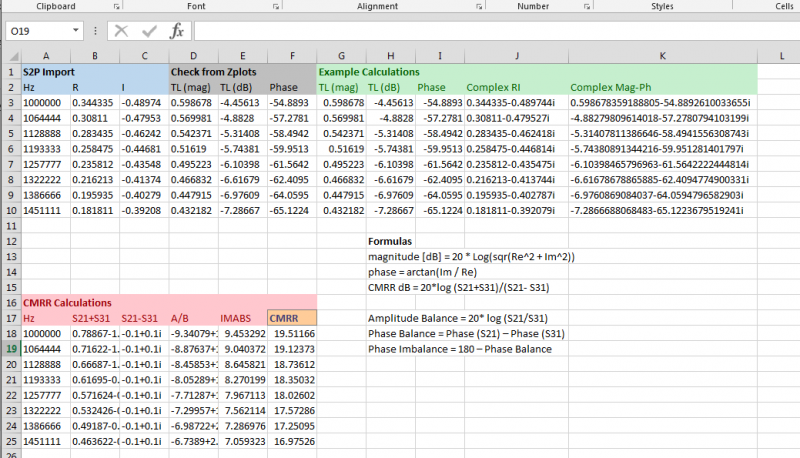The image size is (800, 458).
Task: Click the 'Complex RI' header cell
Action: point(516,87)
